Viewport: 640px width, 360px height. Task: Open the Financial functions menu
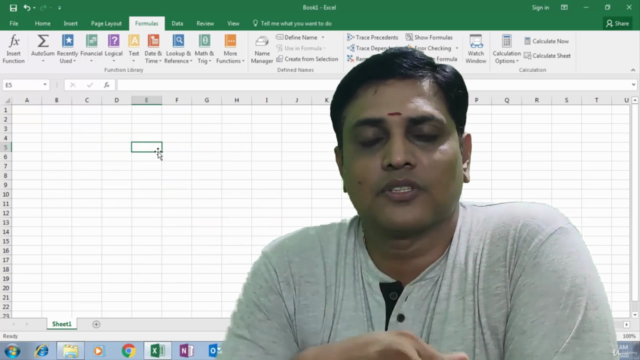click(x=91, y=49)
